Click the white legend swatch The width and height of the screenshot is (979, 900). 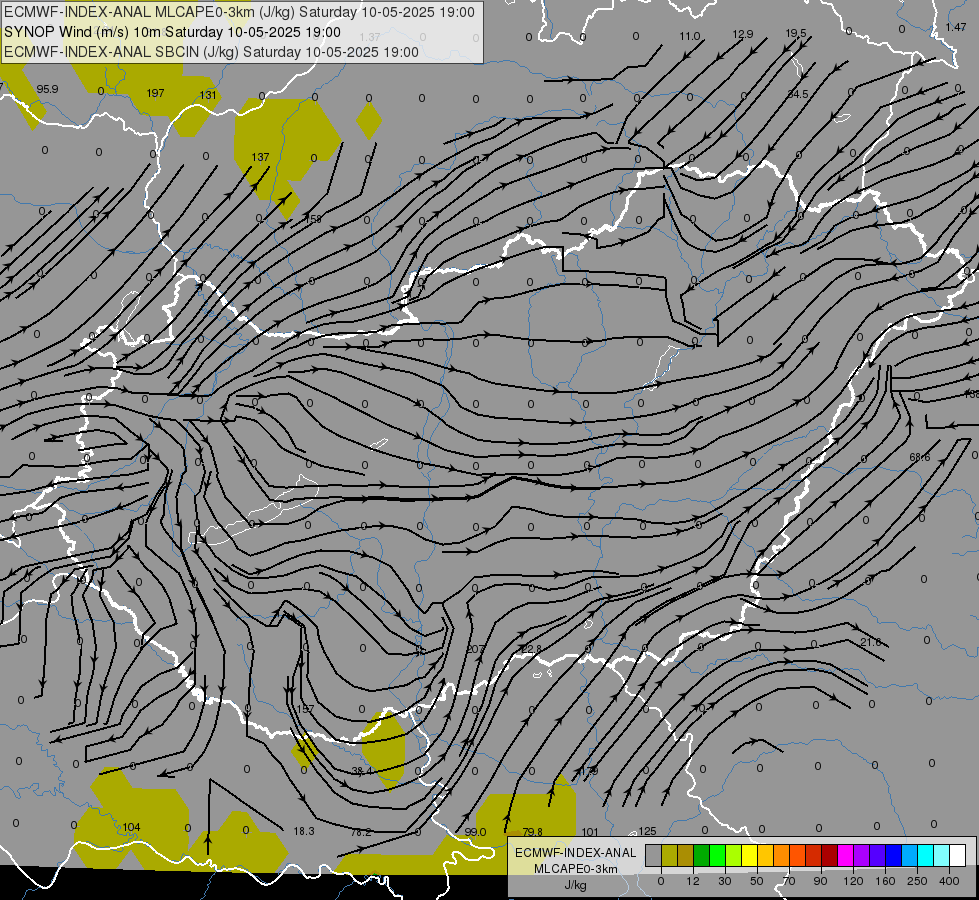coord(957,855)
